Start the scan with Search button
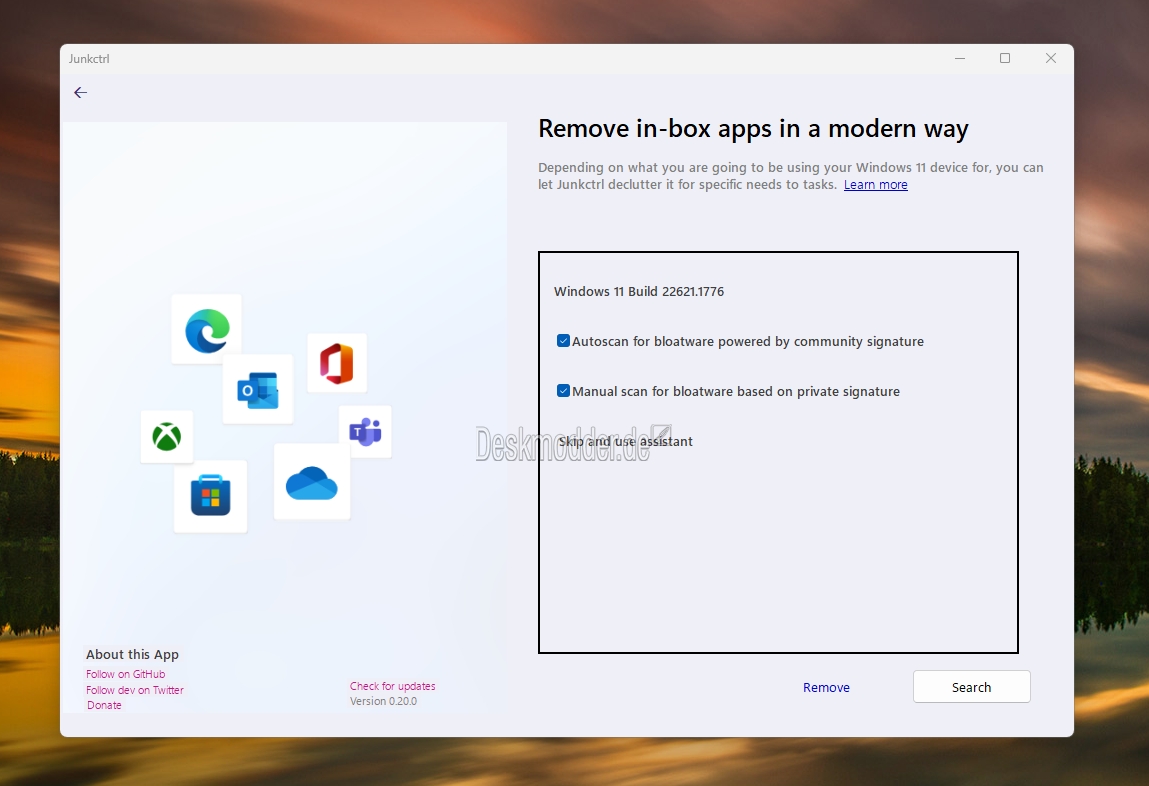The image size is (1149, 786). [x=972, y=686]
